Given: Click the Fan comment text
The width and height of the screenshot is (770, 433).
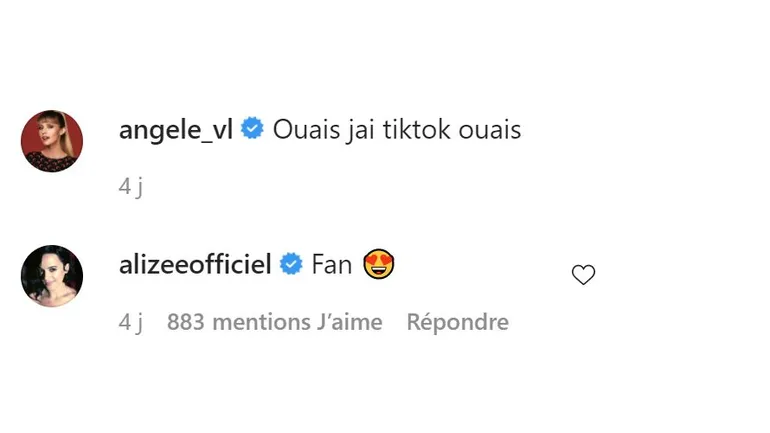Looking at the screenshot, I should click(331, 265).
